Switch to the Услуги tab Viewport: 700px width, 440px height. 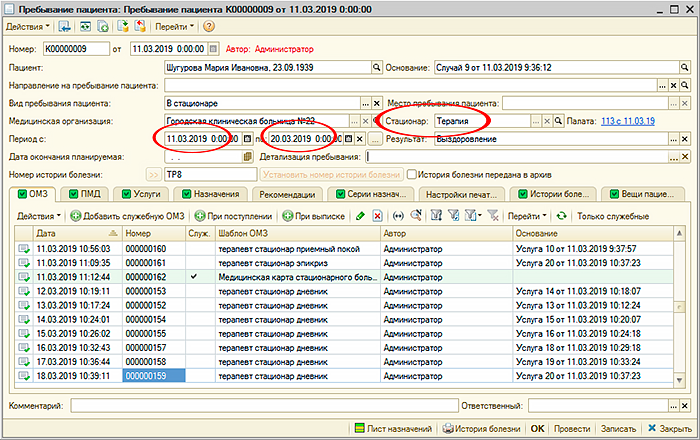click(x=146, y=194)
